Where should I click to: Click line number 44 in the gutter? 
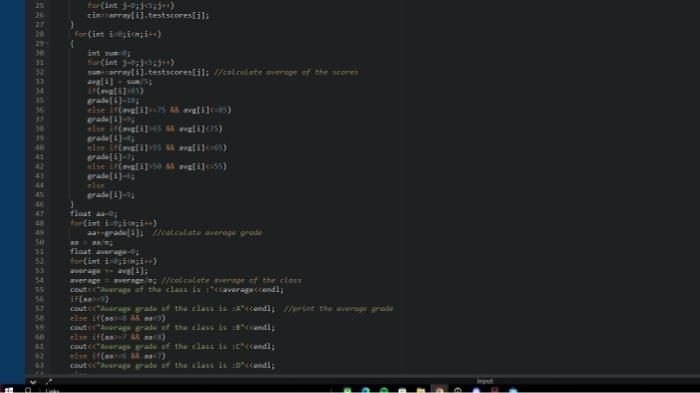pyautogui.click(x=39, y=185)
